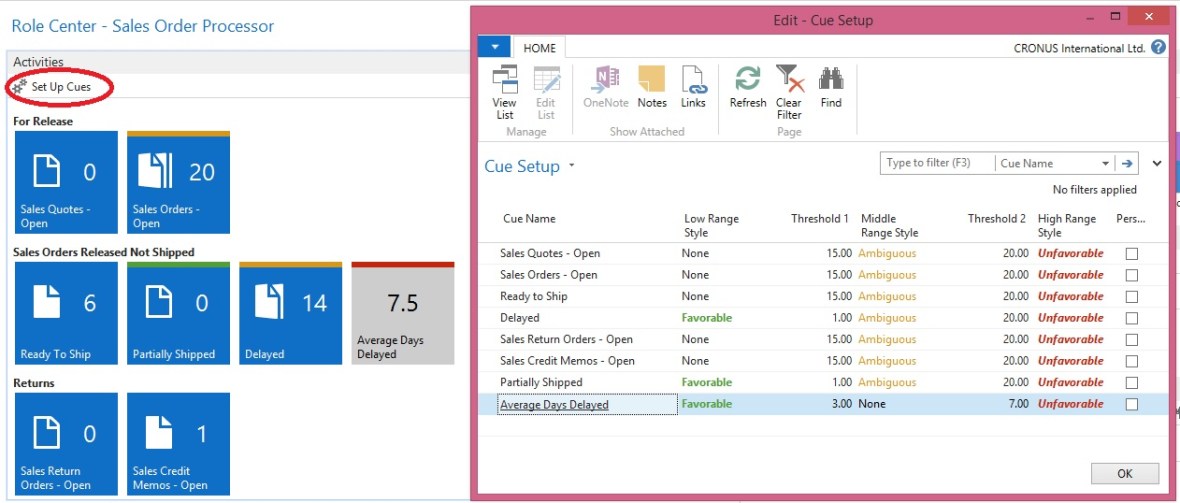Select the HOME ribbon tab
1180x503 pixels.
pyautogui.click(x=540, y=47)
